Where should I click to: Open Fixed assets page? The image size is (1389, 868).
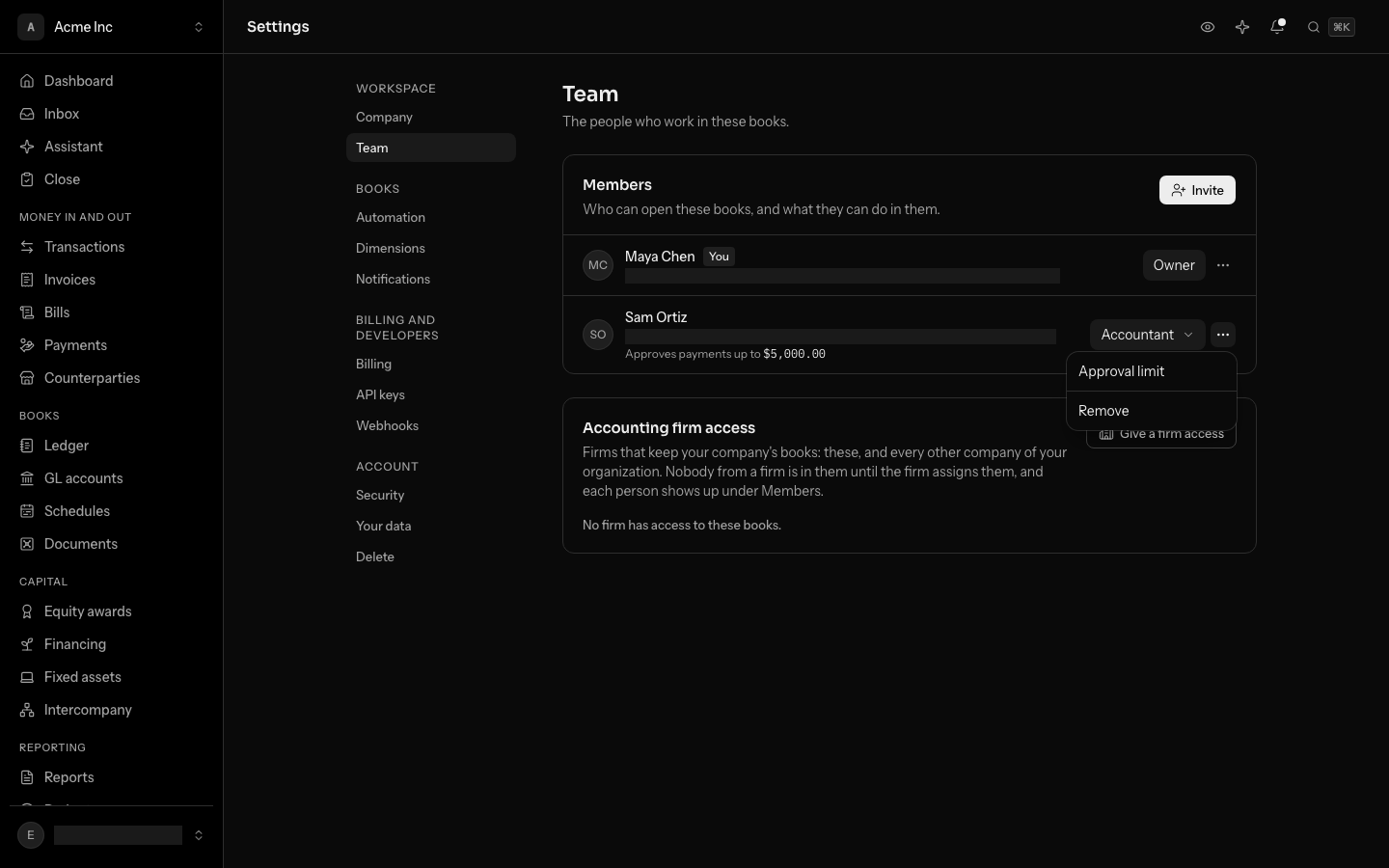click(x=111, y=677)
